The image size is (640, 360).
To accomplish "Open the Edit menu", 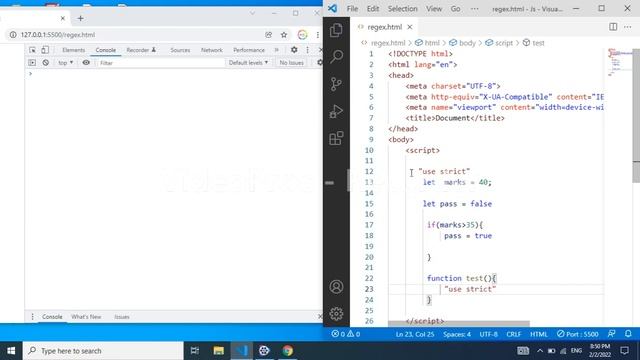I will click(373, 9).
